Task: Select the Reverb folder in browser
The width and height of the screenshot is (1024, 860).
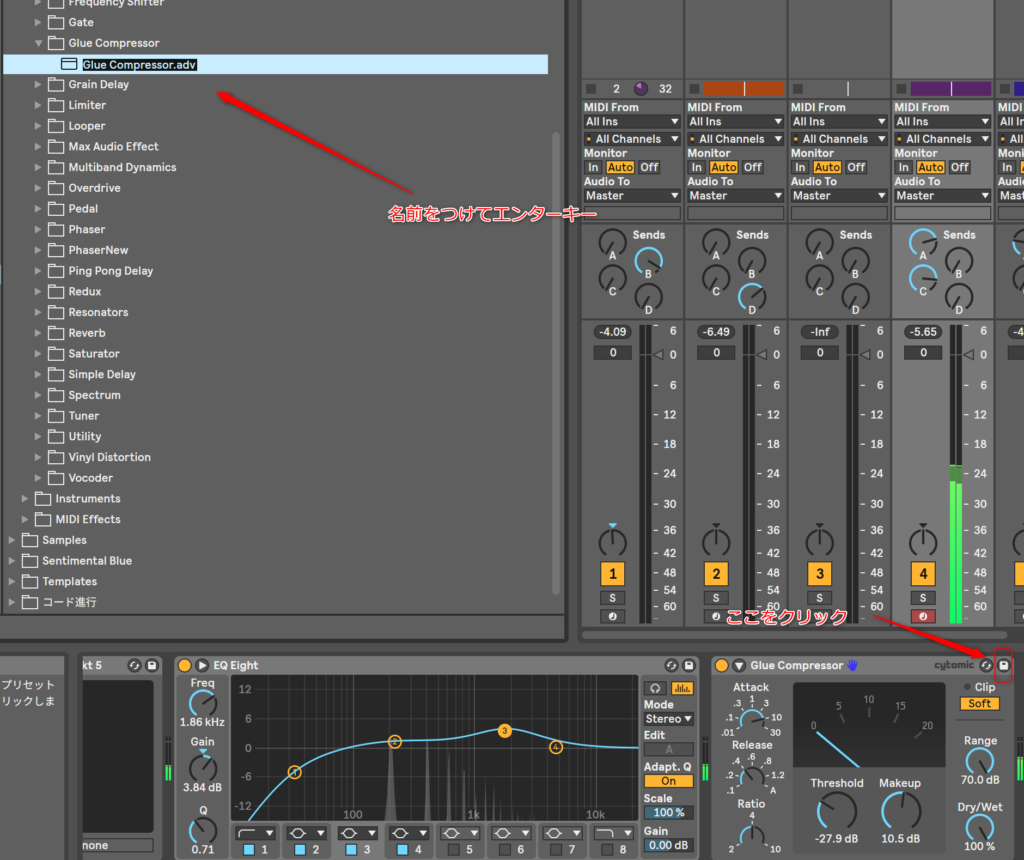Action: 86,333
